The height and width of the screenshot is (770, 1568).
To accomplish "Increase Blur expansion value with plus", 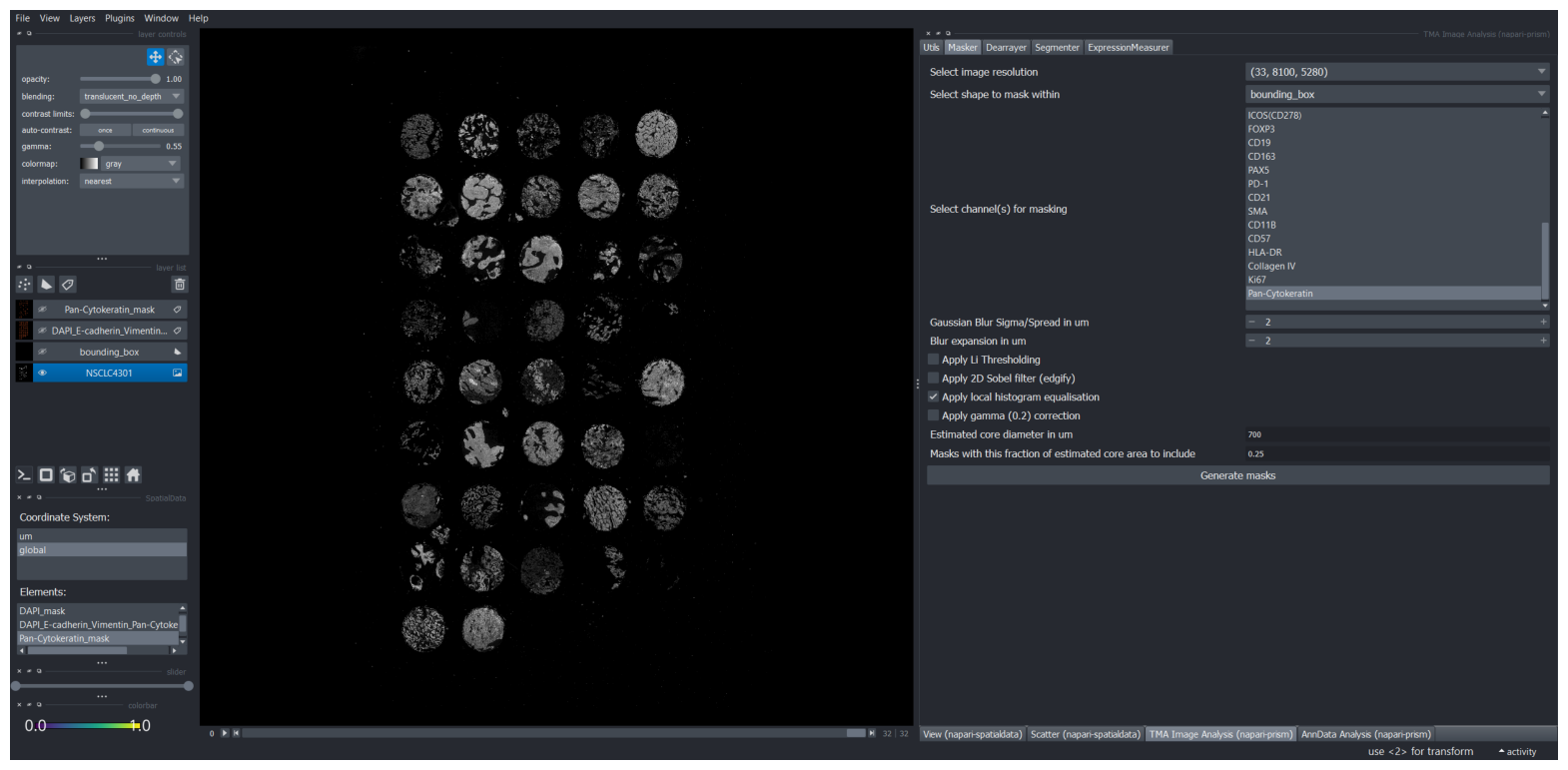I will [1543, 341].
